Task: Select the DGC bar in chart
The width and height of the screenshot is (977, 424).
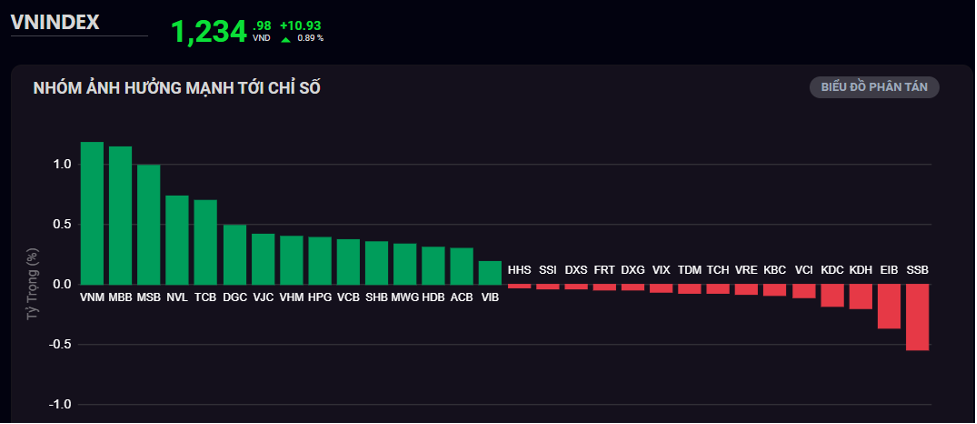Action: pos(234,255)
